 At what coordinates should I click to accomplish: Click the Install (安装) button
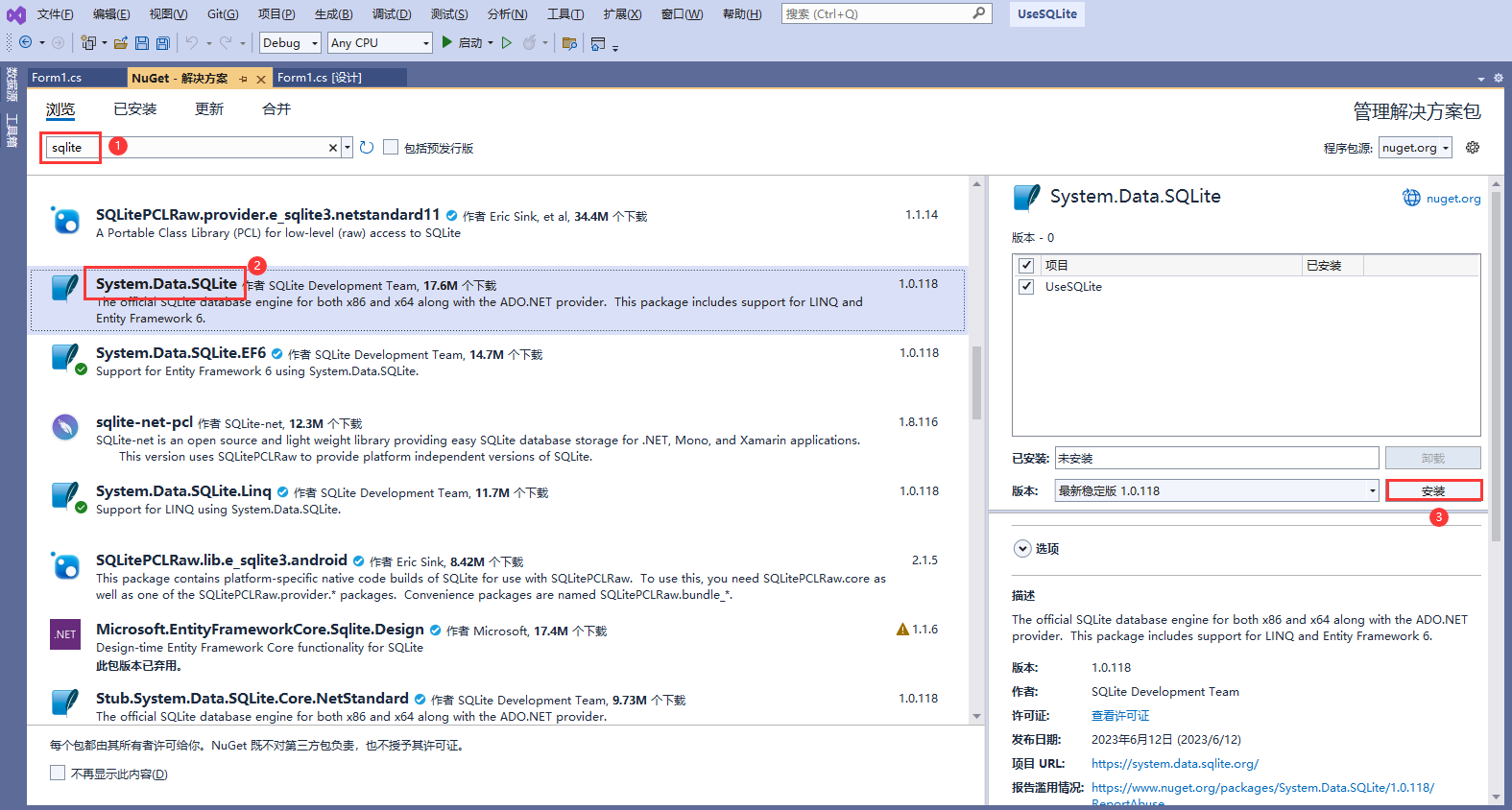1433,490
